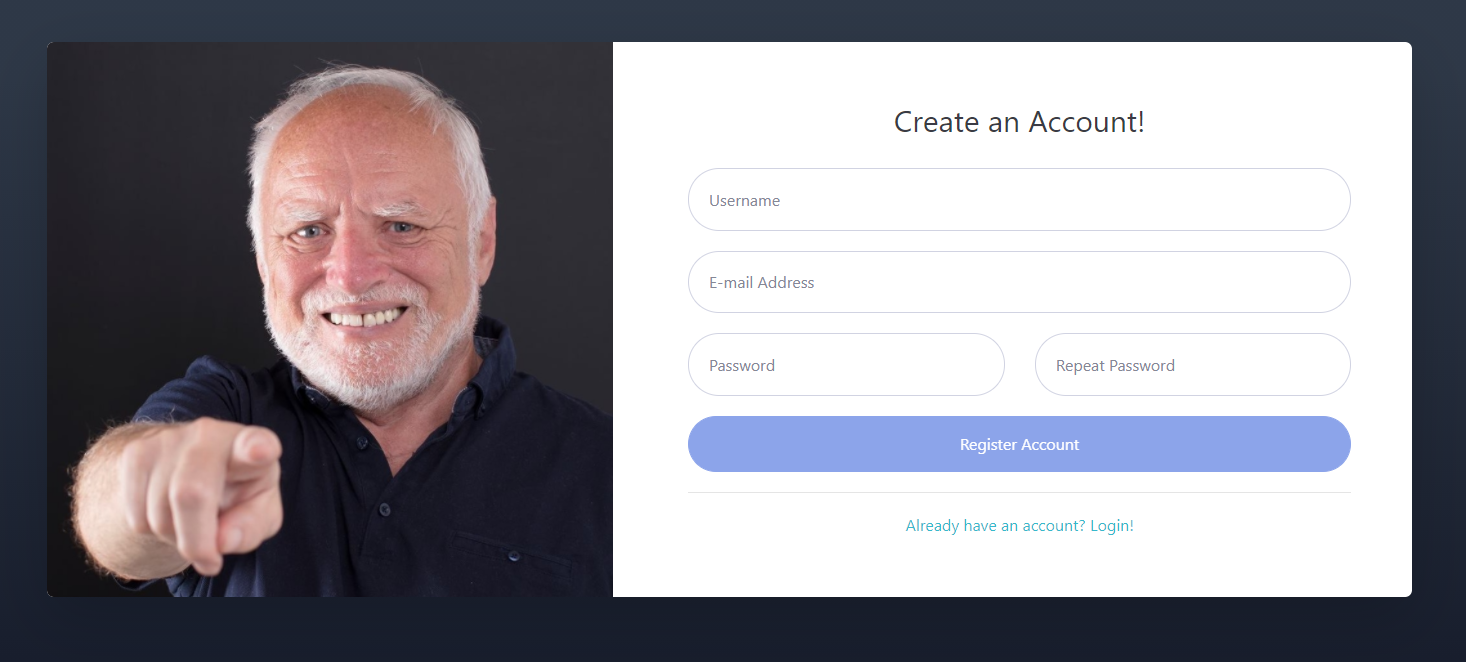
Task: Click the word "Login!" in the bottom link
Action: coord(1112,526)
